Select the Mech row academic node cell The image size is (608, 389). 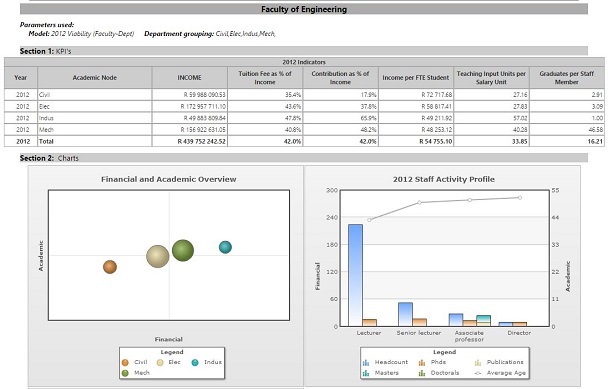click(x=95, y=130)
